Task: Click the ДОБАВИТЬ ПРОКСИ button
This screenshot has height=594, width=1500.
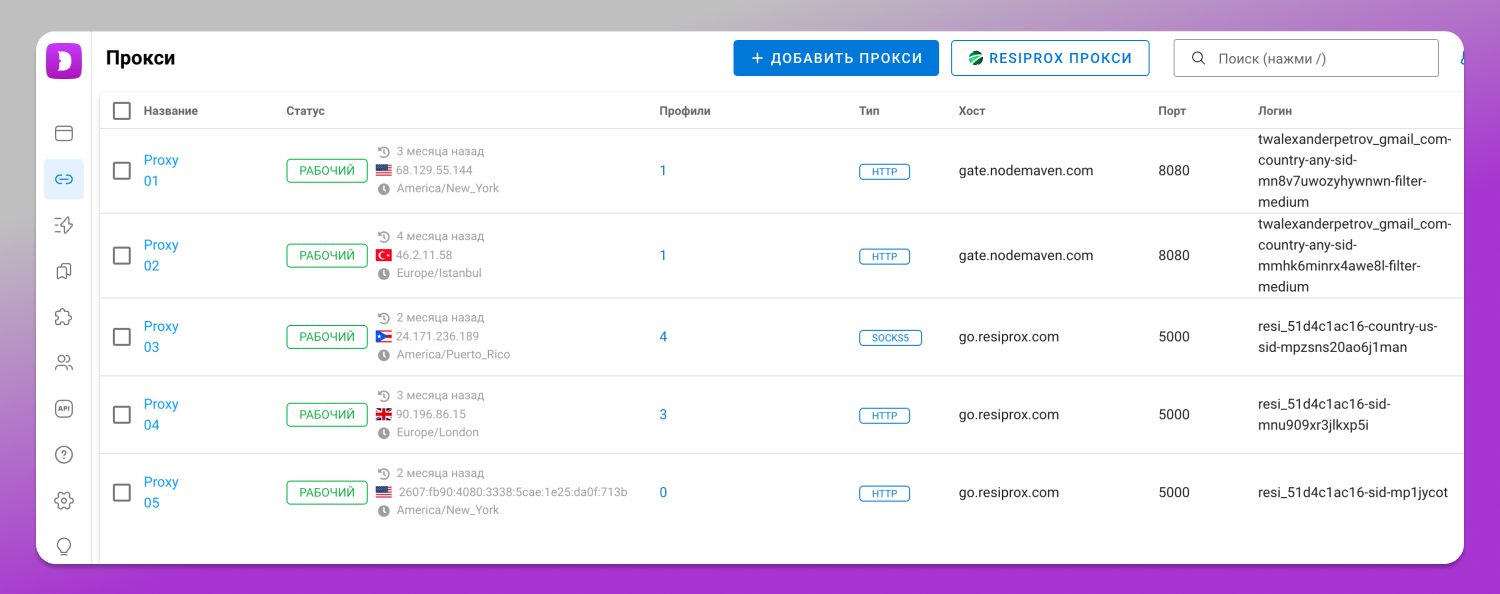Action: (836, 58)
